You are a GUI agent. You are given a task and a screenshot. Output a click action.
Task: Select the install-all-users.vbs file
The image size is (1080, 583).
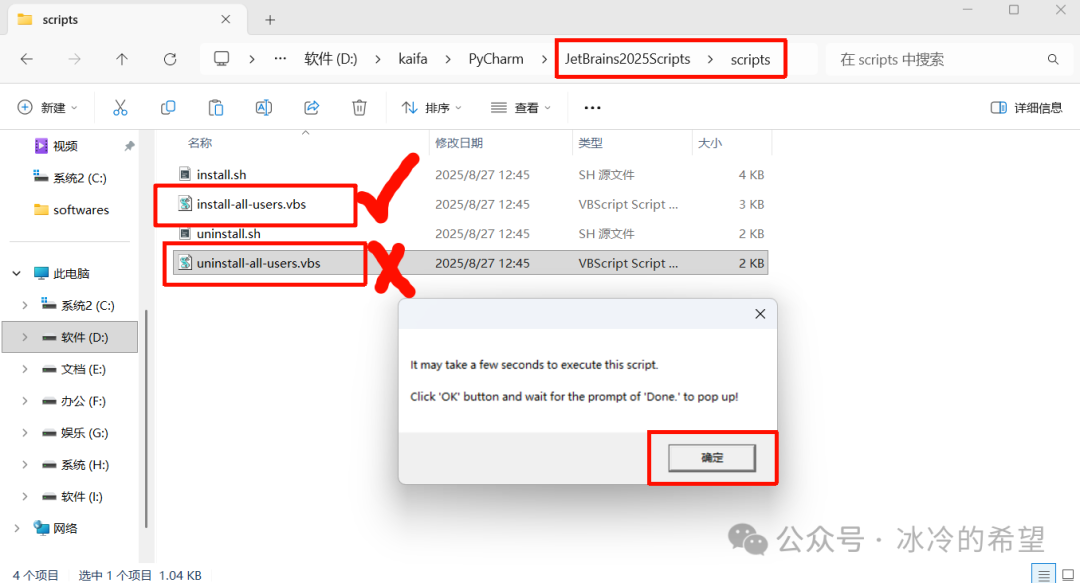[x=251, y=204]
